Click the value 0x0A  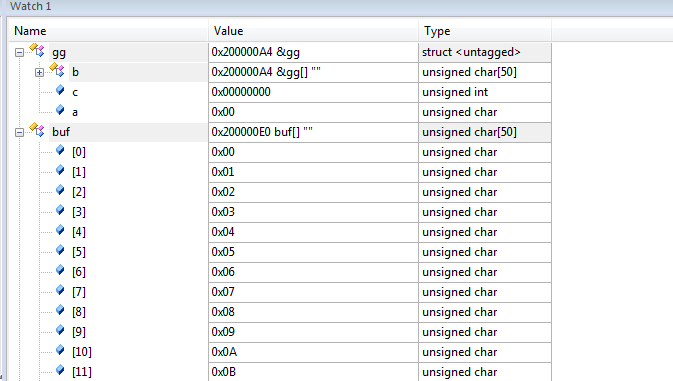(x=224, y=352)
